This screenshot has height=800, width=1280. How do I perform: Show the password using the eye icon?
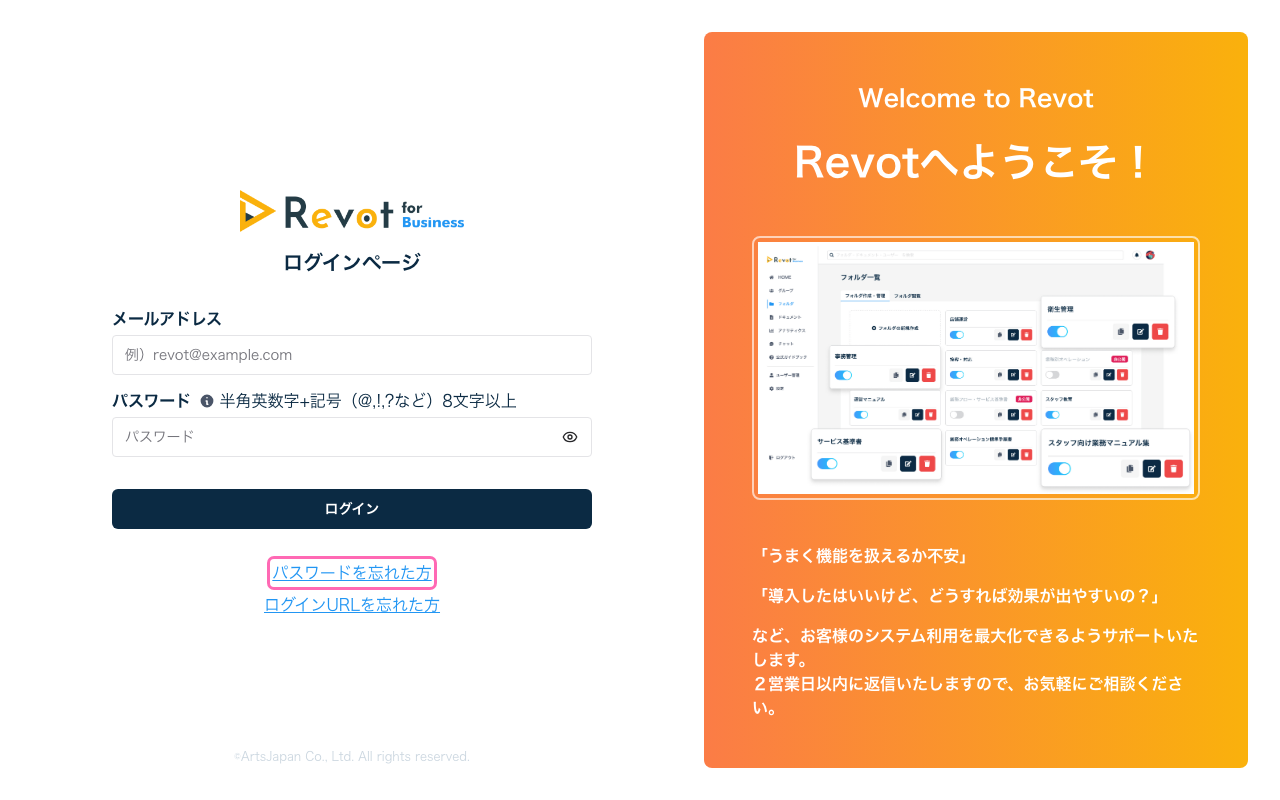click(570, 437)
